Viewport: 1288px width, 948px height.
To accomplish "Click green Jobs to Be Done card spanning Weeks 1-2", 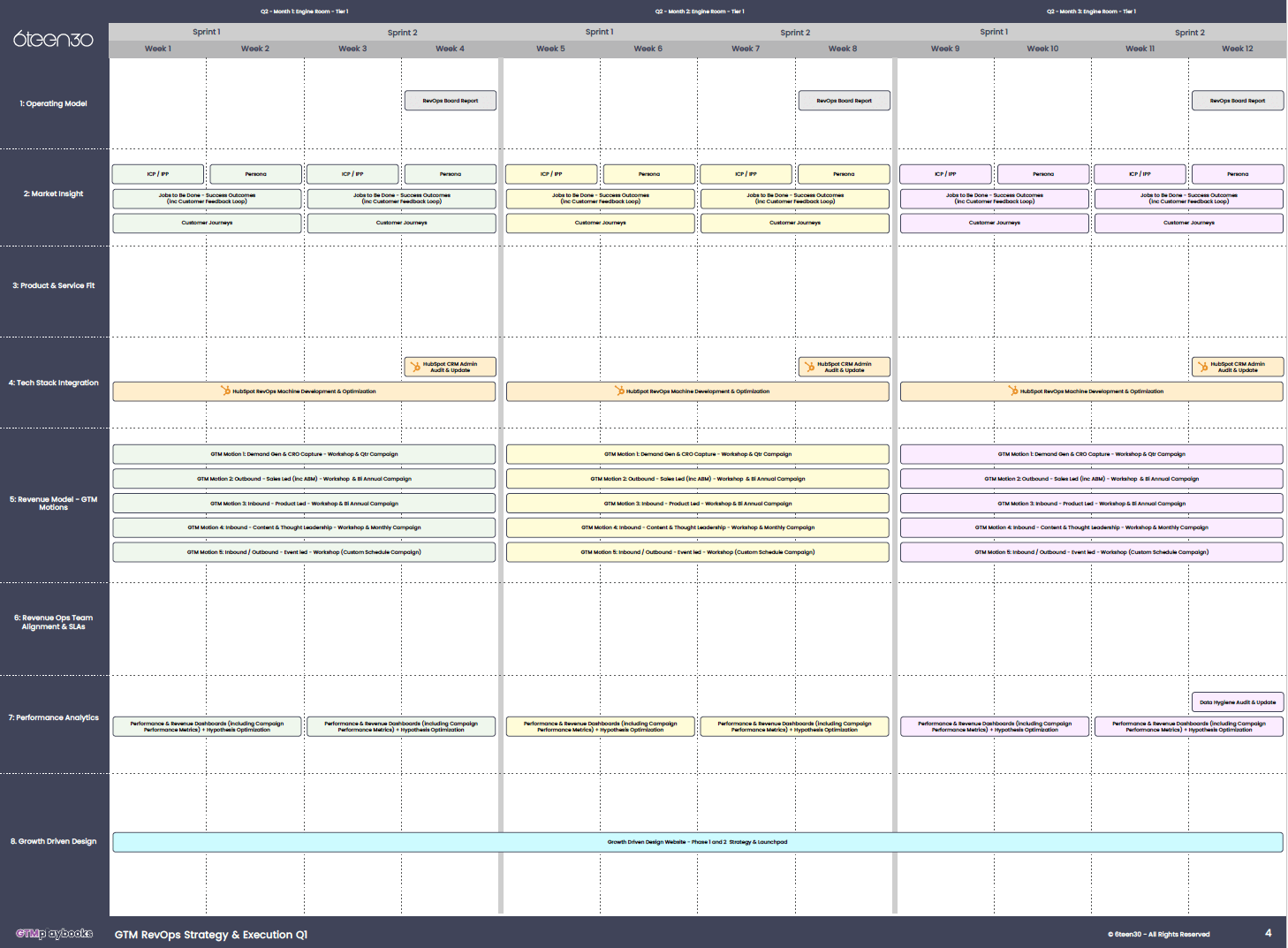I will (207, 199).
